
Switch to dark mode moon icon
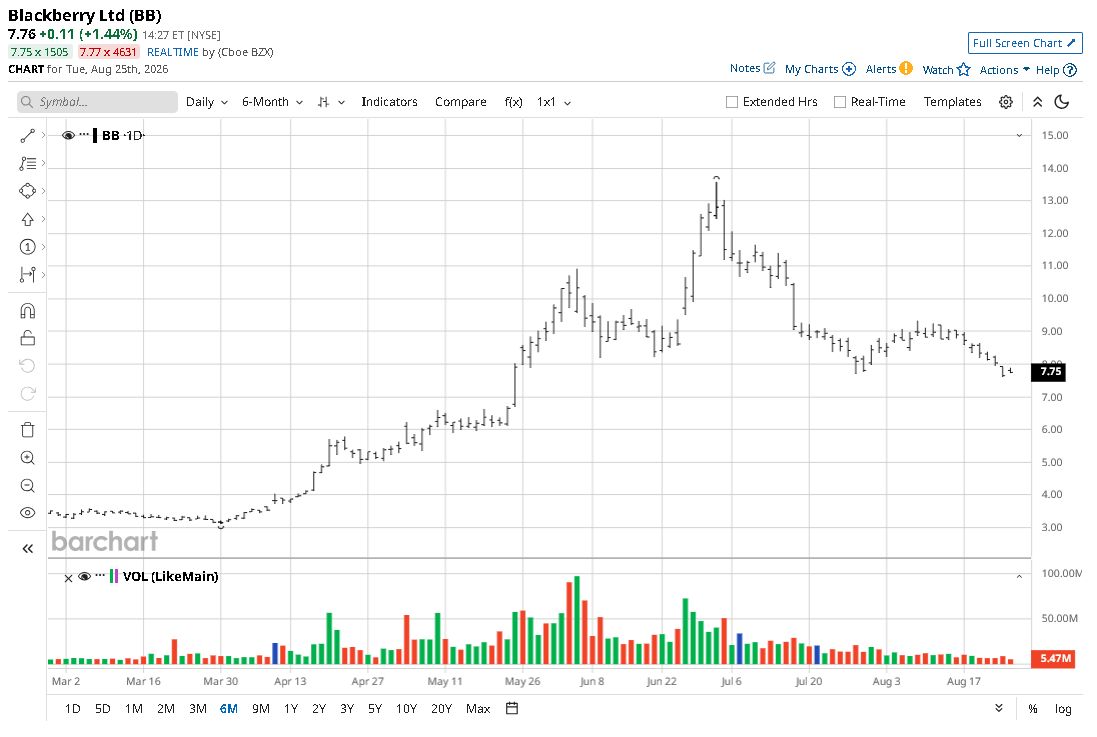point(1062,102)
